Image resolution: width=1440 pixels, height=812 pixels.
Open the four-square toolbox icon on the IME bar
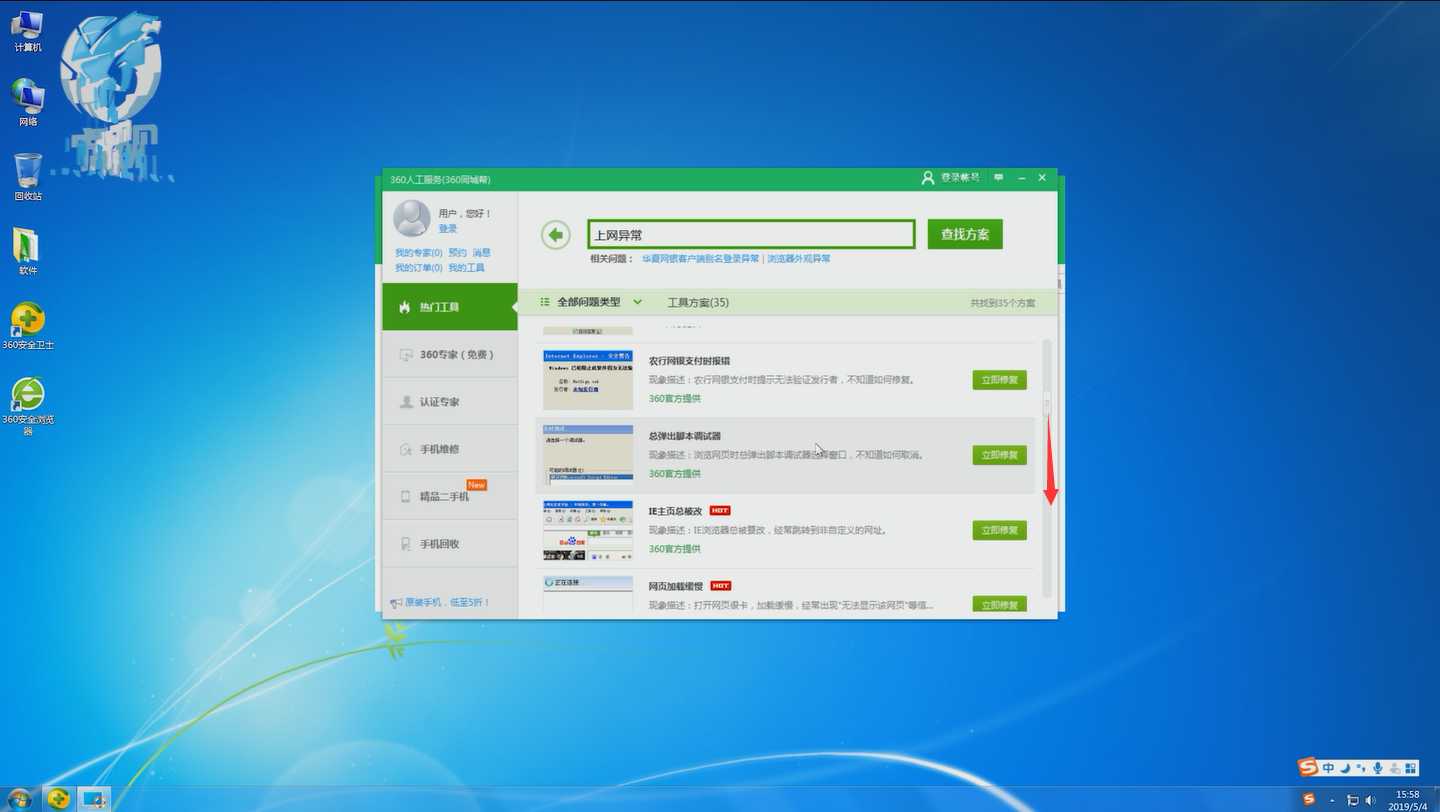1411,768
